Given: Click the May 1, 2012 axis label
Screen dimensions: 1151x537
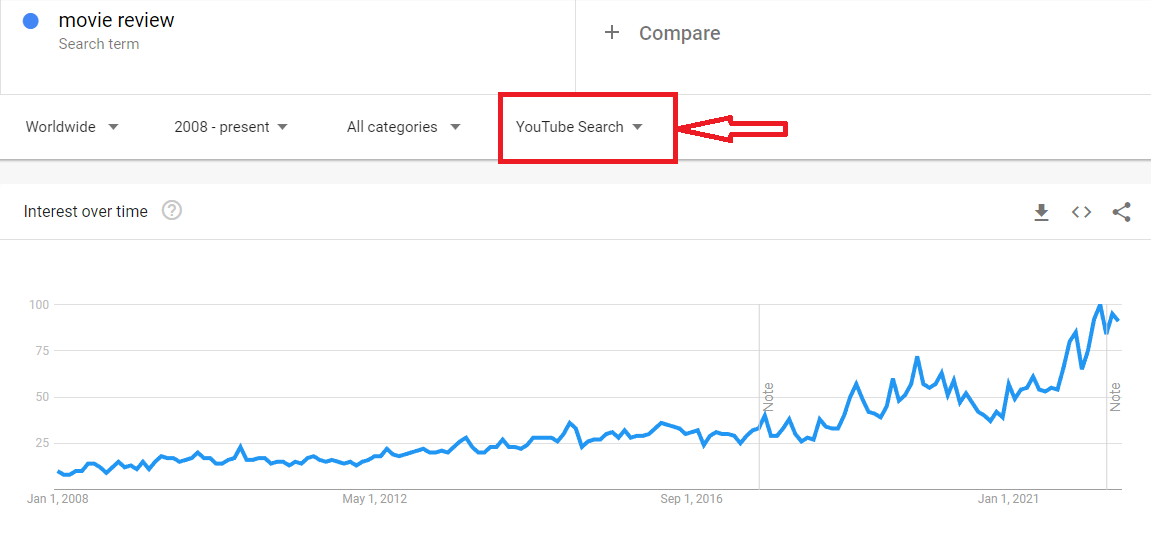Looking at the screenshot, I should (x=374, y=499).
